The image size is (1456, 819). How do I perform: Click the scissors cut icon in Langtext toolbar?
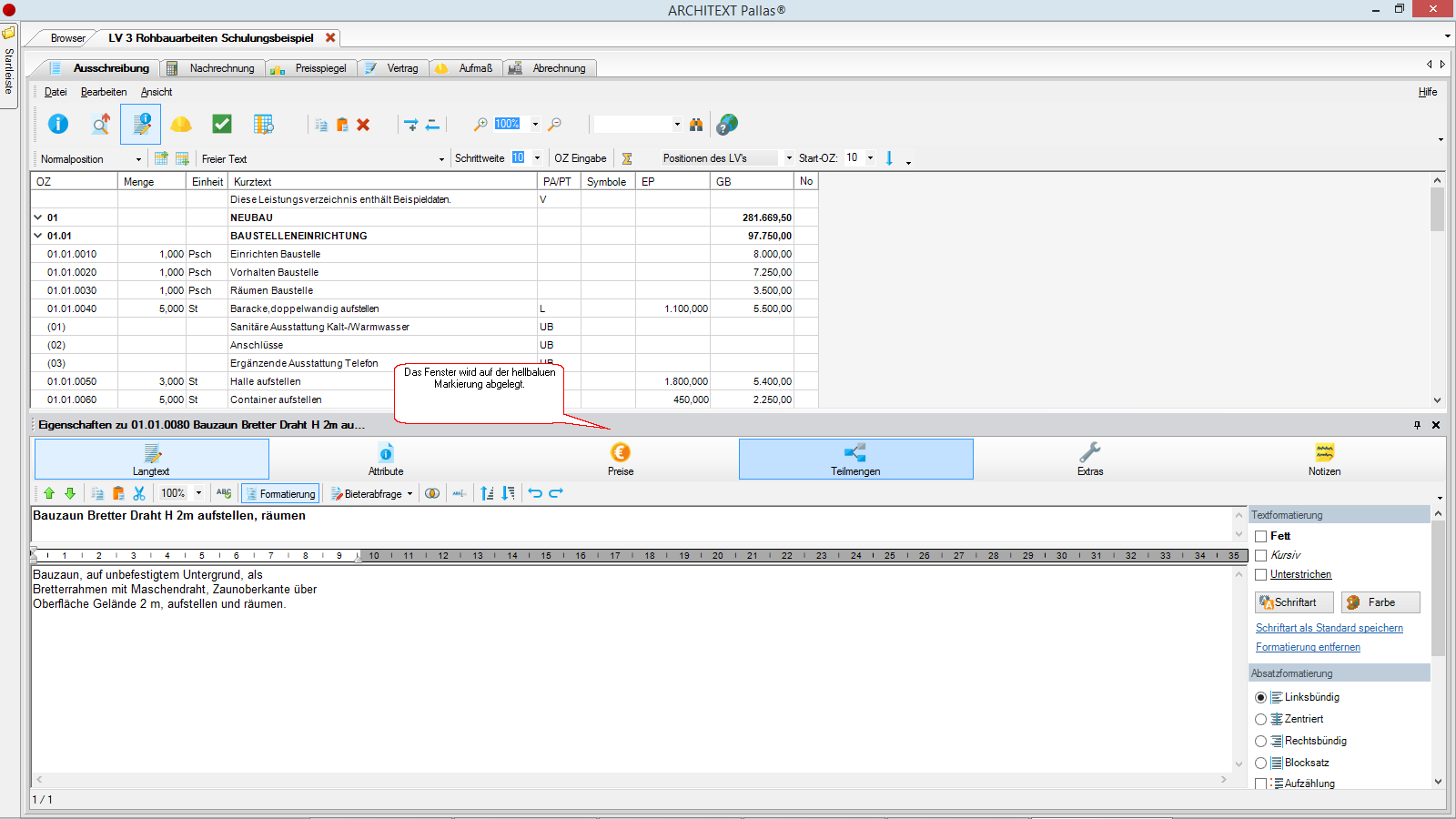click(x=139, y=493)
